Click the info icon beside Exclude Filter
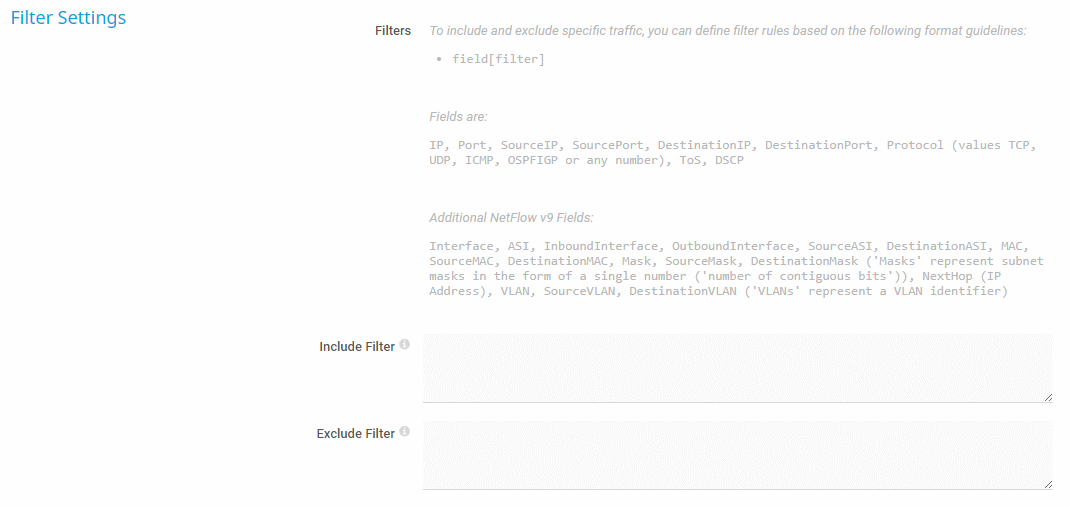Screen dimensions: 1070x507 (405, 432)
